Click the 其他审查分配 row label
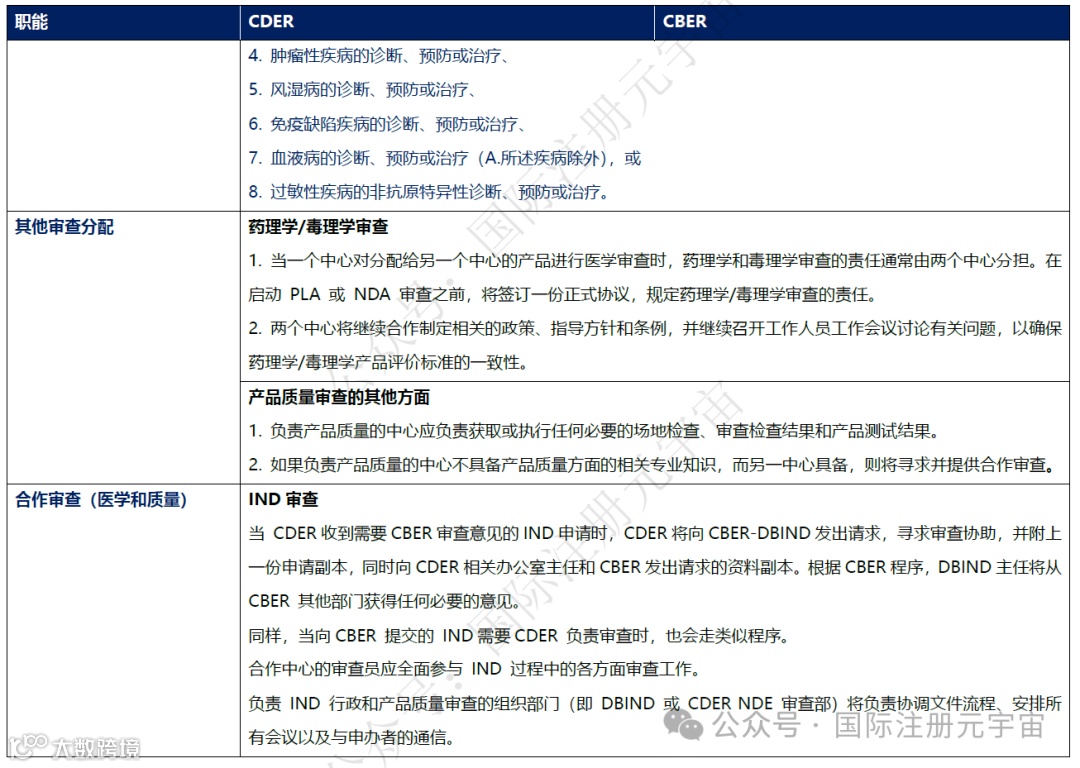This screenshot has width=1080, height=768. pyautogui.click(x=64, y=227)
